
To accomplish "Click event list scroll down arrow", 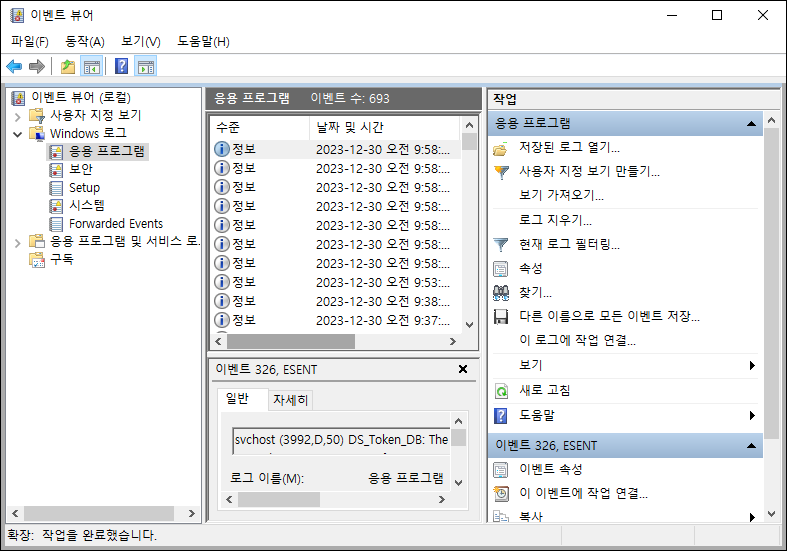I will point(469,325).
